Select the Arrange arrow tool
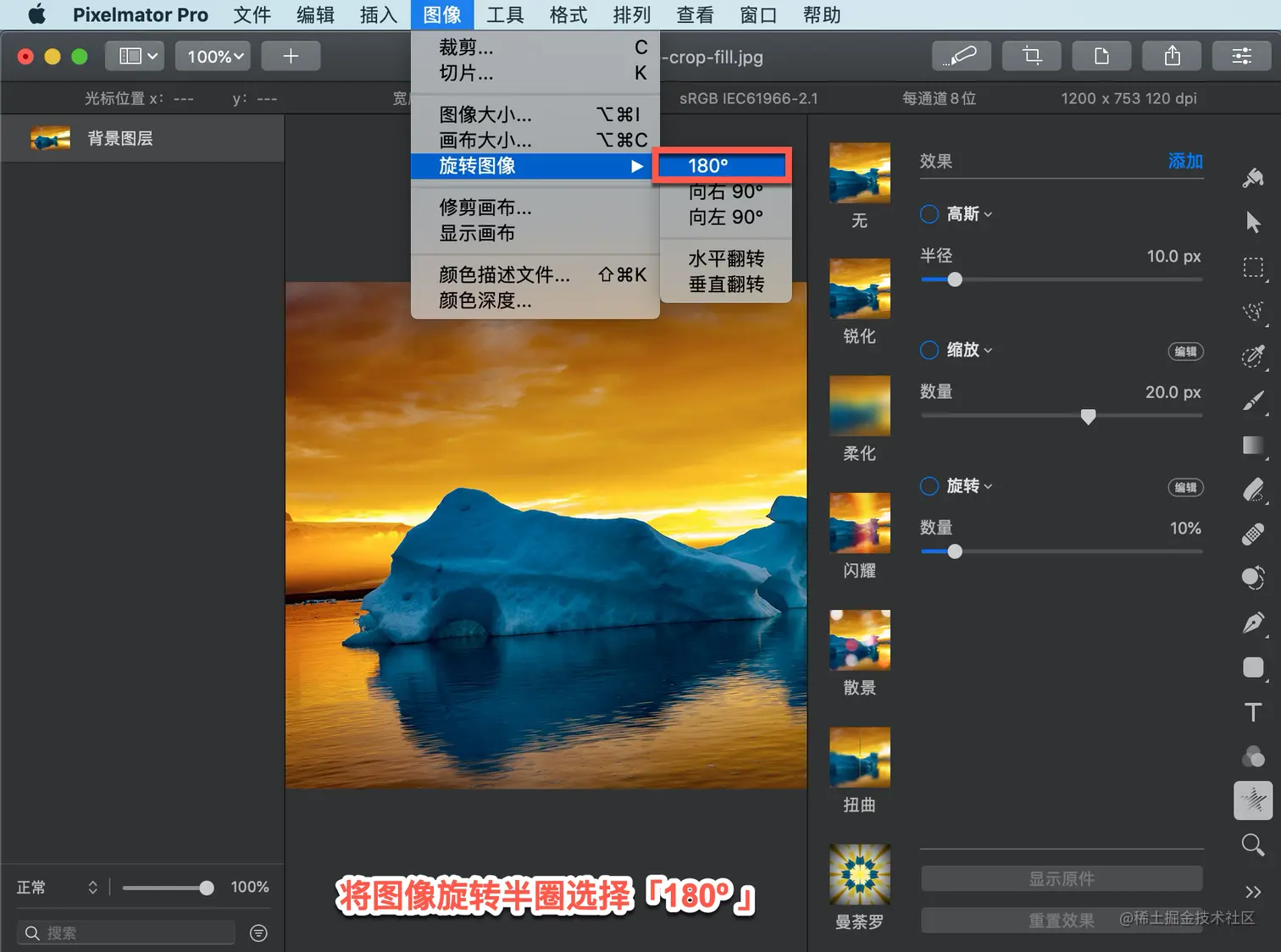 pyautogui.click(x=1253, y=222)
